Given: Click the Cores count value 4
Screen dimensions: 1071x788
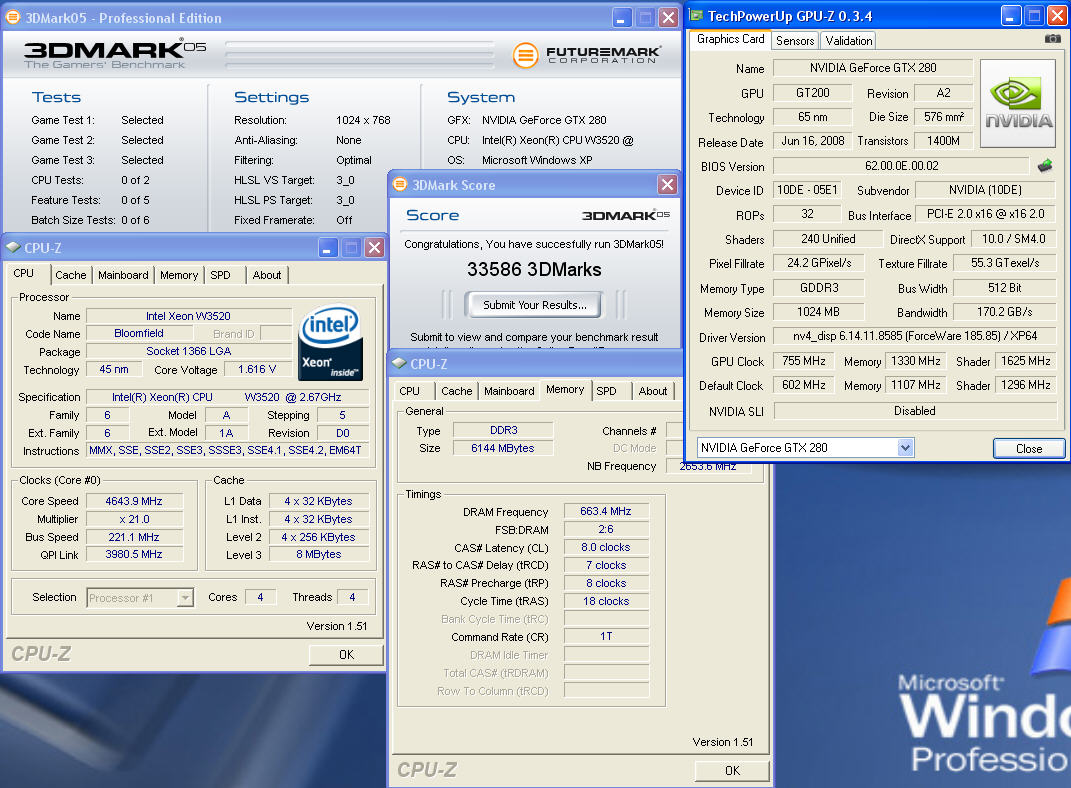Looking at the screenshot, I should [260, 597].
